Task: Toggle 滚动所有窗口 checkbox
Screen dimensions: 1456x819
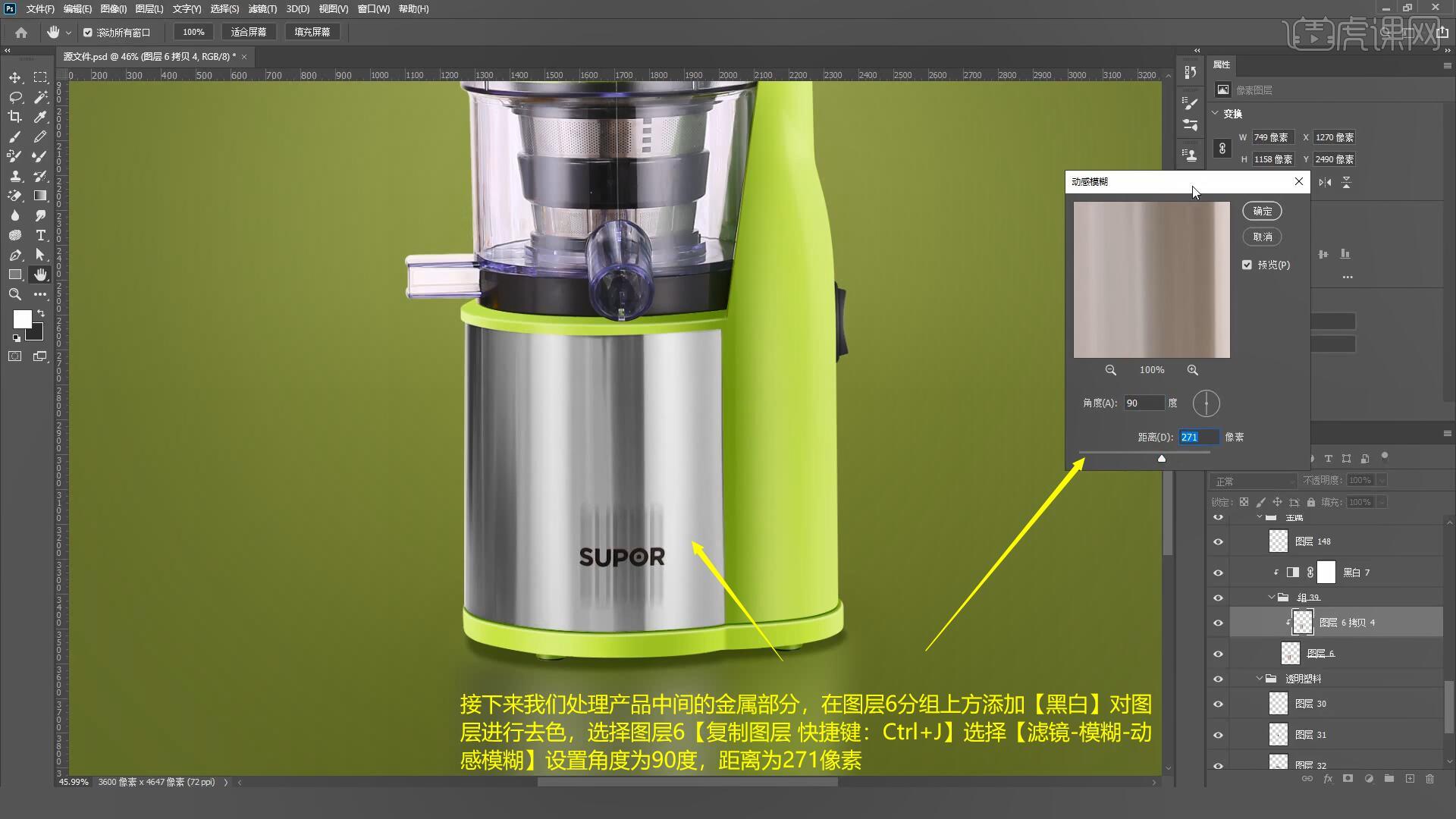Action: [x=88, y=33]
